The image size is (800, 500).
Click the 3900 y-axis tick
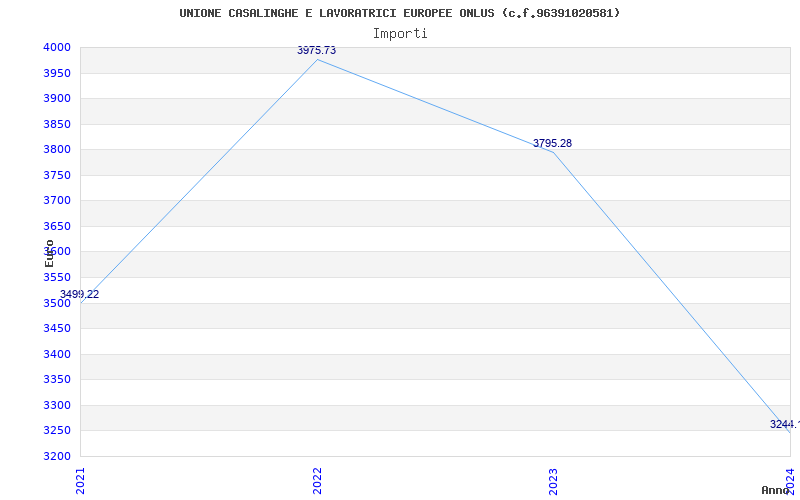[57, 98]
